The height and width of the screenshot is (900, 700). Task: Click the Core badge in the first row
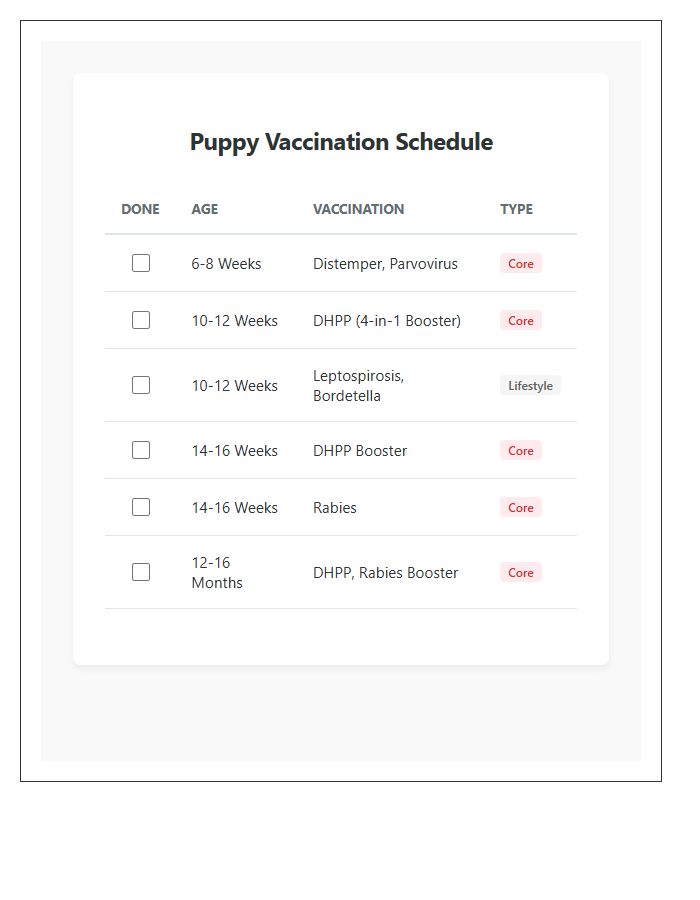[520, 263]
